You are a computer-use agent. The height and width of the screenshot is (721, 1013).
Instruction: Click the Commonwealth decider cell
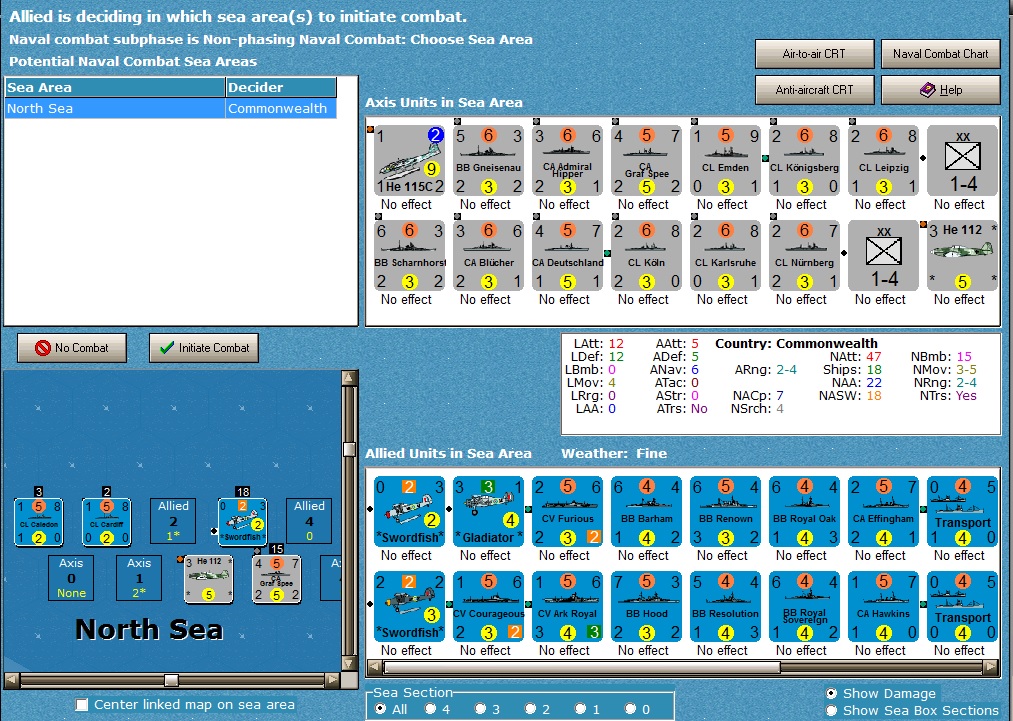tap(281, 109)
